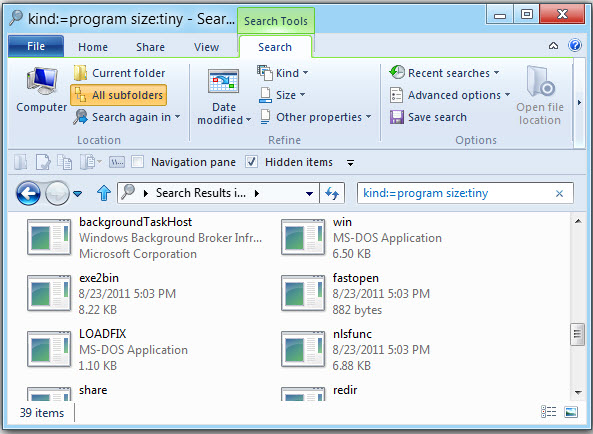The width and height of the screenshot is (593, 434).
Task: Switch to details view in status bar
Action: (548, 412)
